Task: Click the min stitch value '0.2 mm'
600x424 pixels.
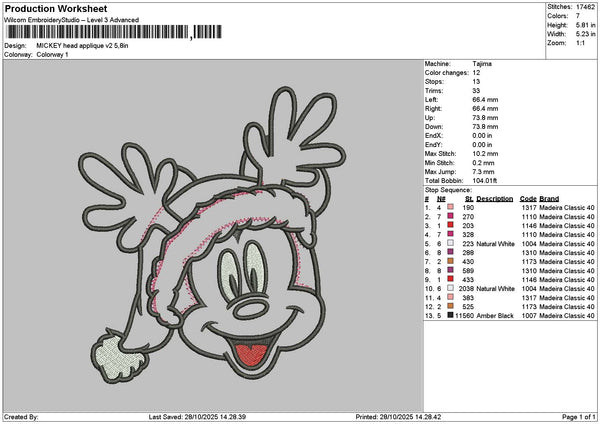Action: pyautogui.click(x=483, y=163)
